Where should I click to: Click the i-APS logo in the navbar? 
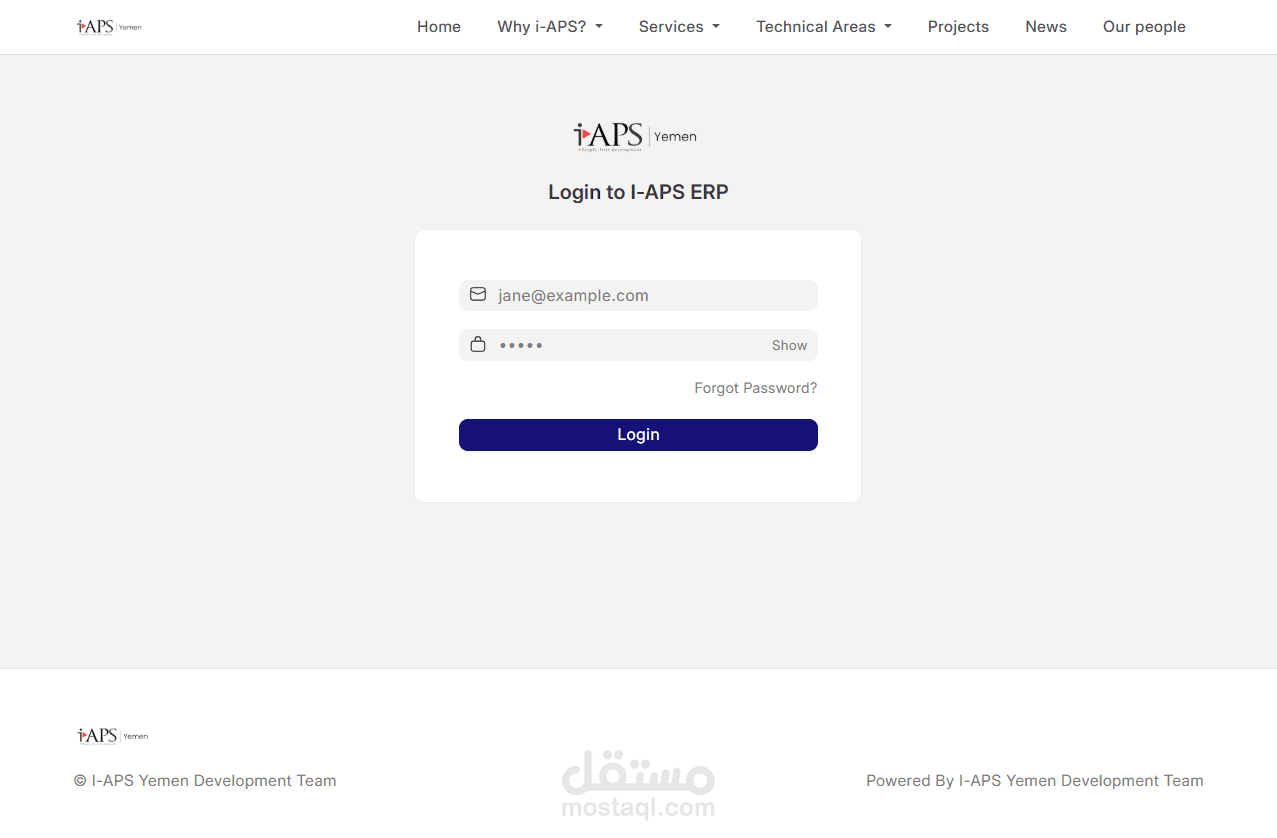click(x=109, y=27)
